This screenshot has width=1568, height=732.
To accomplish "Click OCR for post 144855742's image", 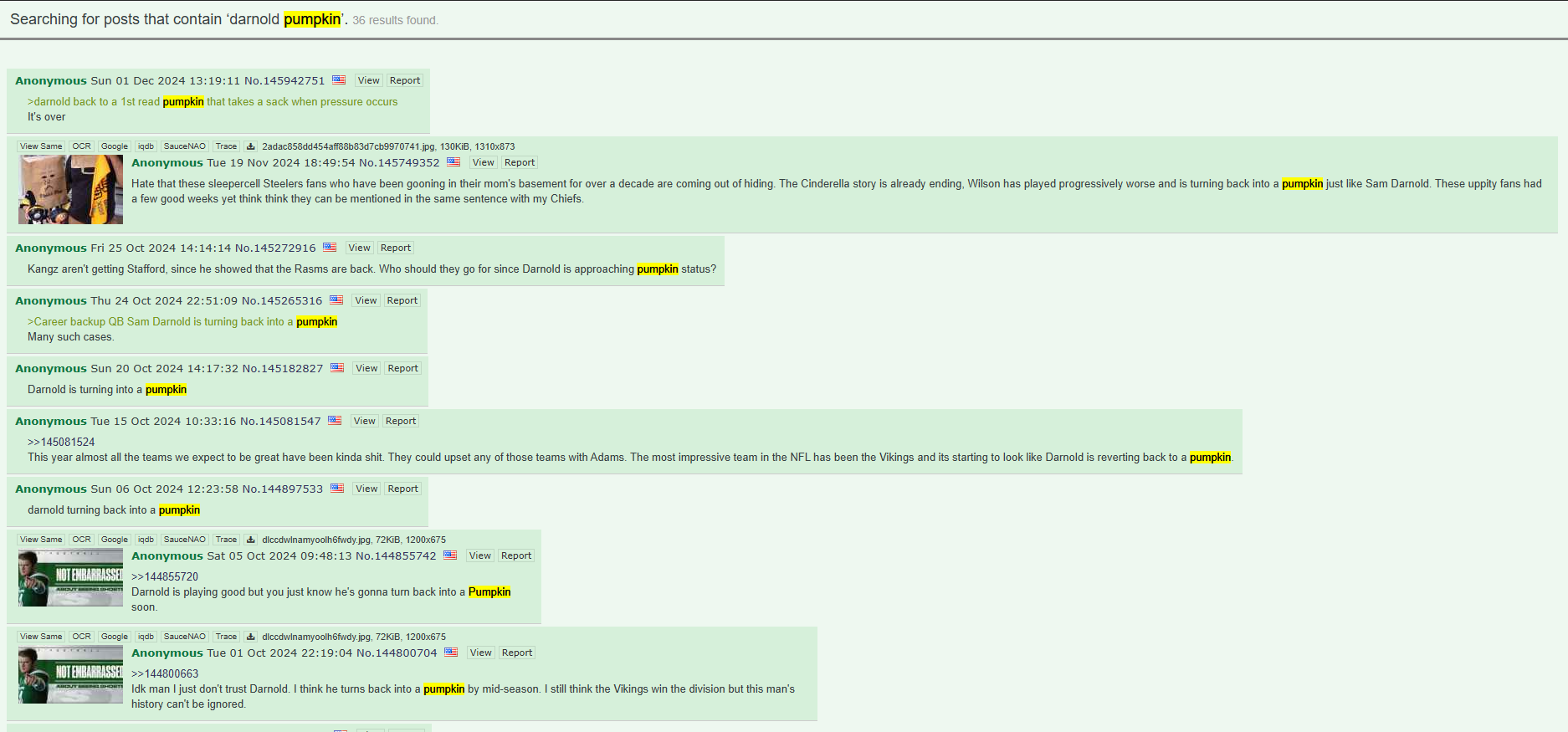I will [81, 540].
